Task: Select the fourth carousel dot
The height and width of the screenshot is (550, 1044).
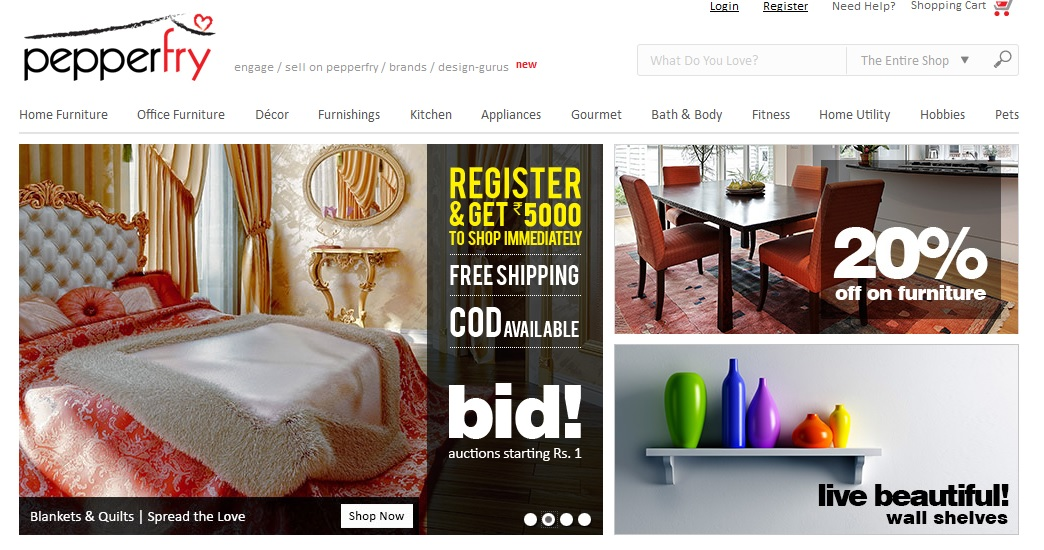Action: [x=584, y=519]
